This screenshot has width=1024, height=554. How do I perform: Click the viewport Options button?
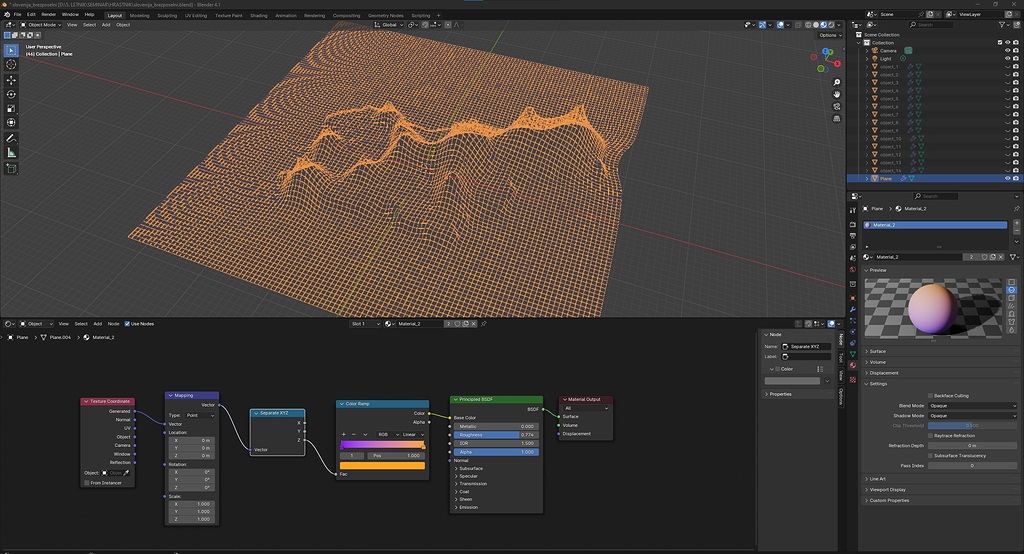click(829, 35)
